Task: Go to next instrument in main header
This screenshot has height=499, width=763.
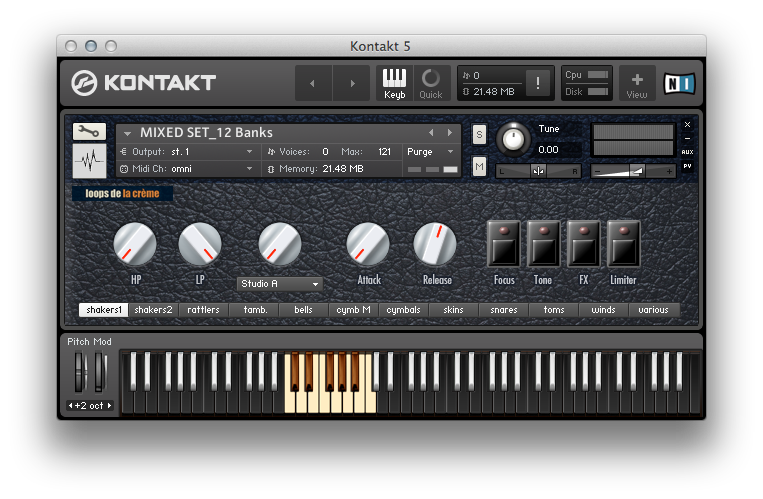Action: (352, 83)
